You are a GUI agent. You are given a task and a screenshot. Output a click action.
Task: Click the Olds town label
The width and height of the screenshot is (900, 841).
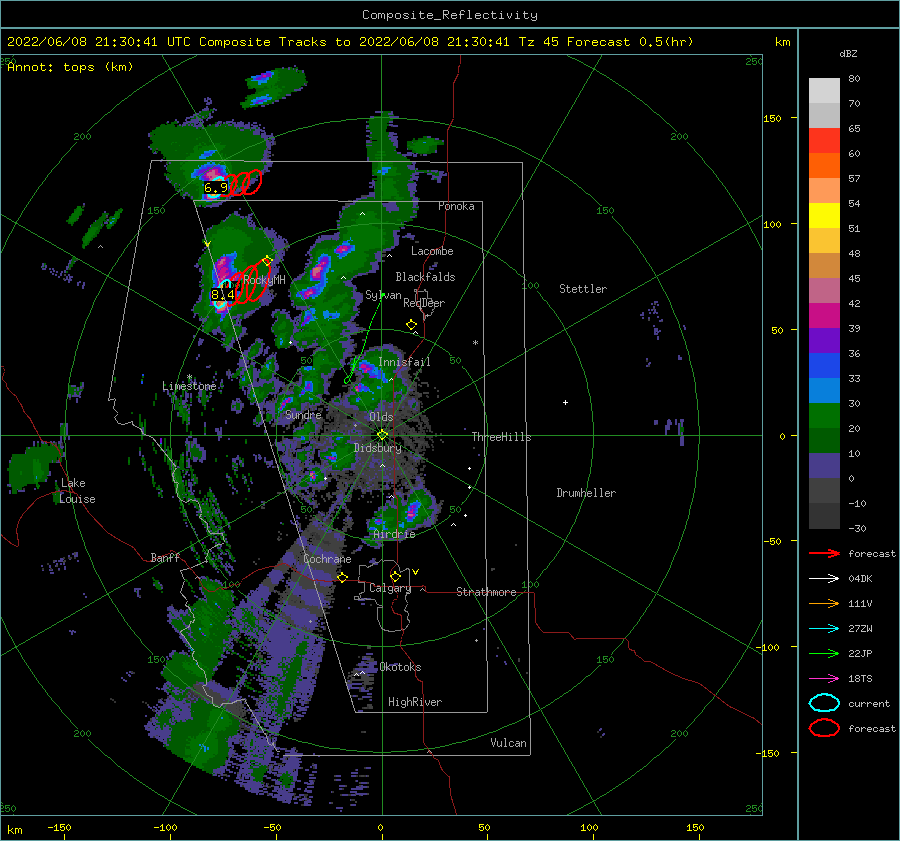coord(381,417)
